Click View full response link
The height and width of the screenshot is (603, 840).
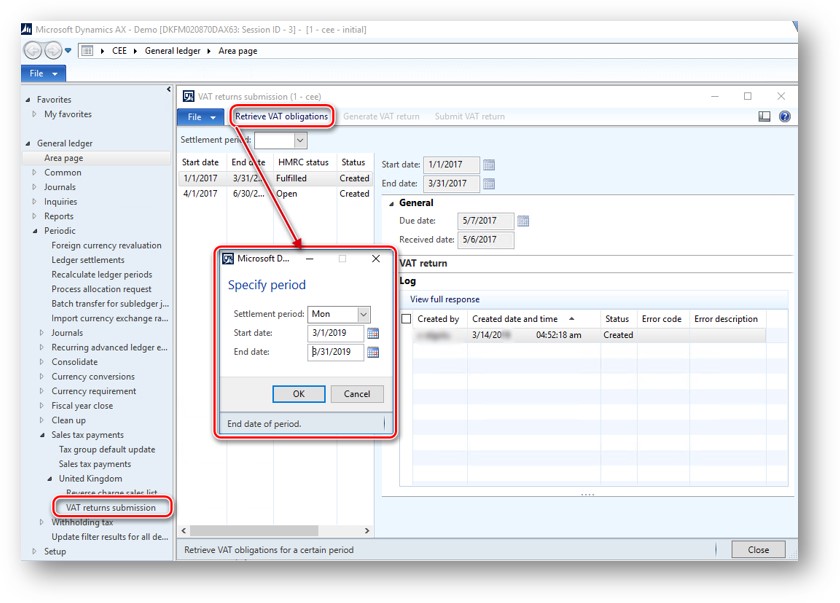[445, 299]
